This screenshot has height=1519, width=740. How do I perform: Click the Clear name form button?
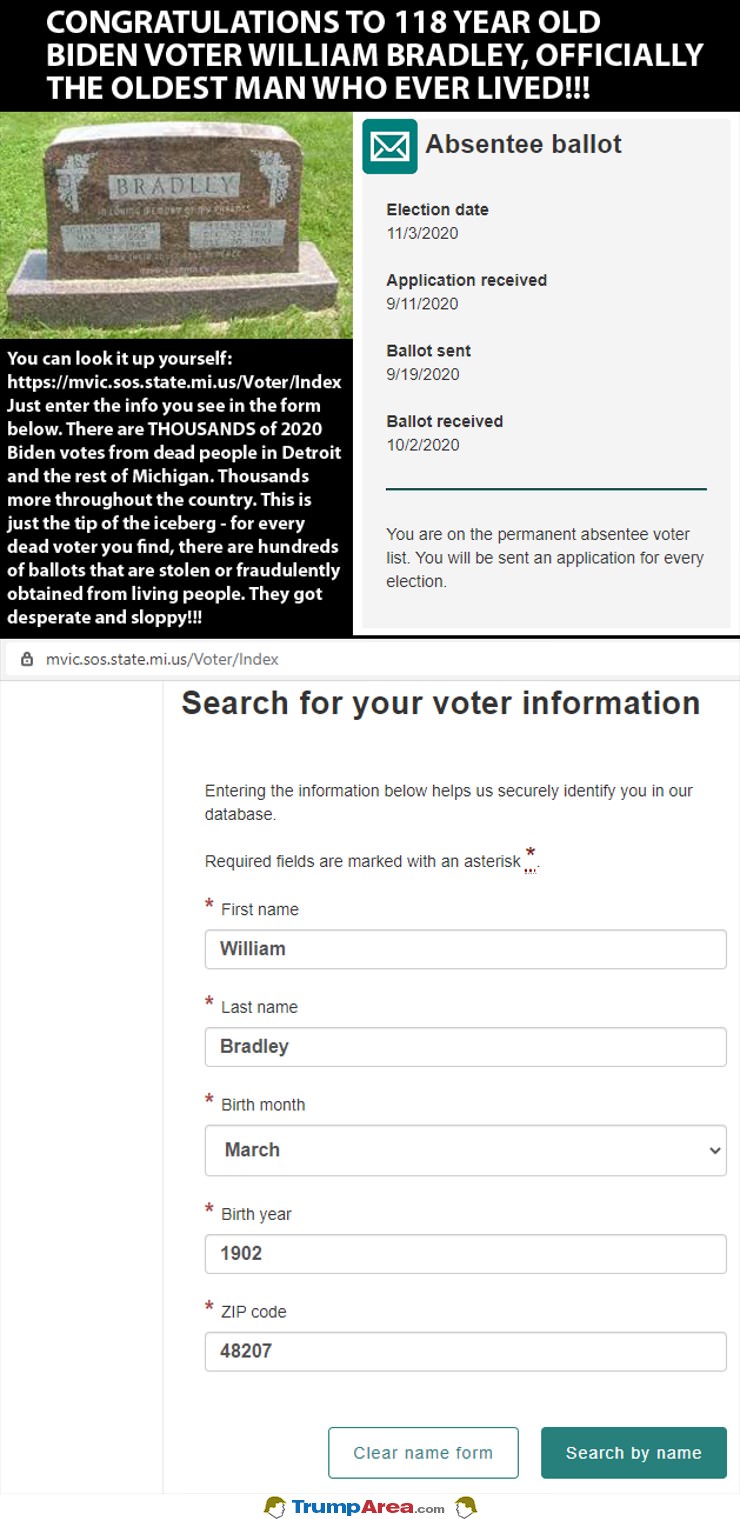click(x=423, y=1453)
